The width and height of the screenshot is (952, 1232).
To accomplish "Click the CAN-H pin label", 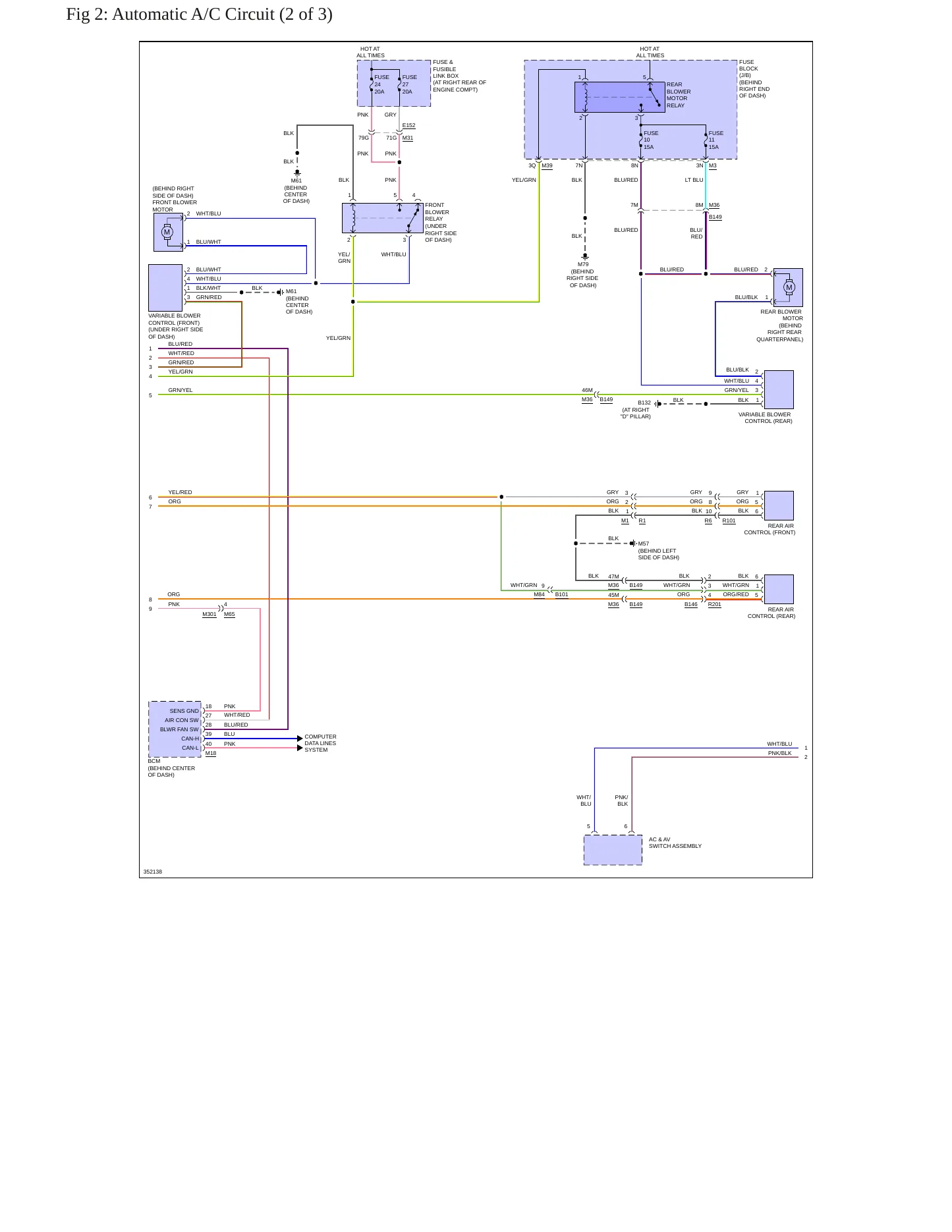I will tap(190, 739).
